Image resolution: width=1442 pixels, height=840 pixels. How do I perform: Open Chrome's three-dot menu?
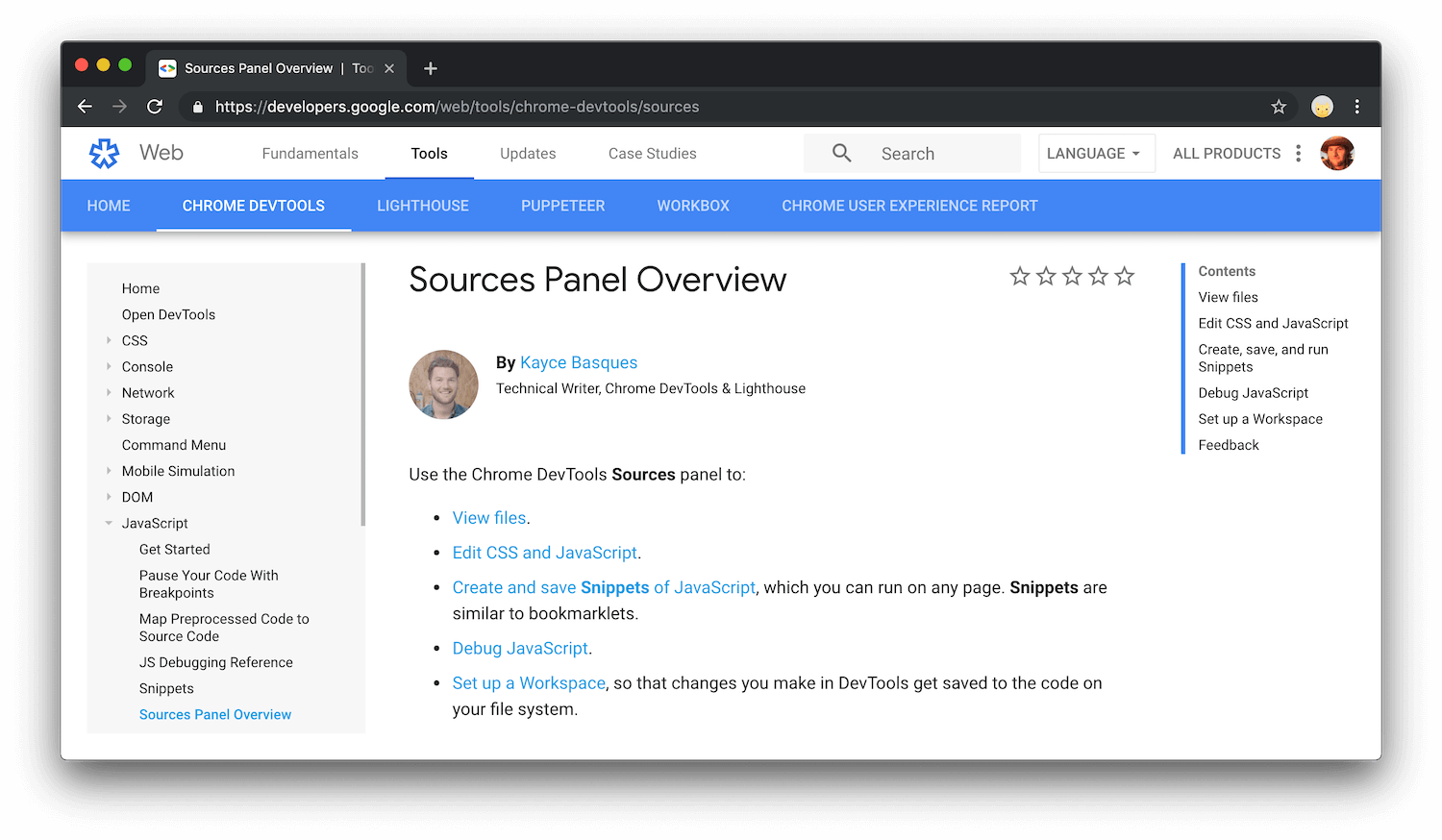tap(1357, 107)
